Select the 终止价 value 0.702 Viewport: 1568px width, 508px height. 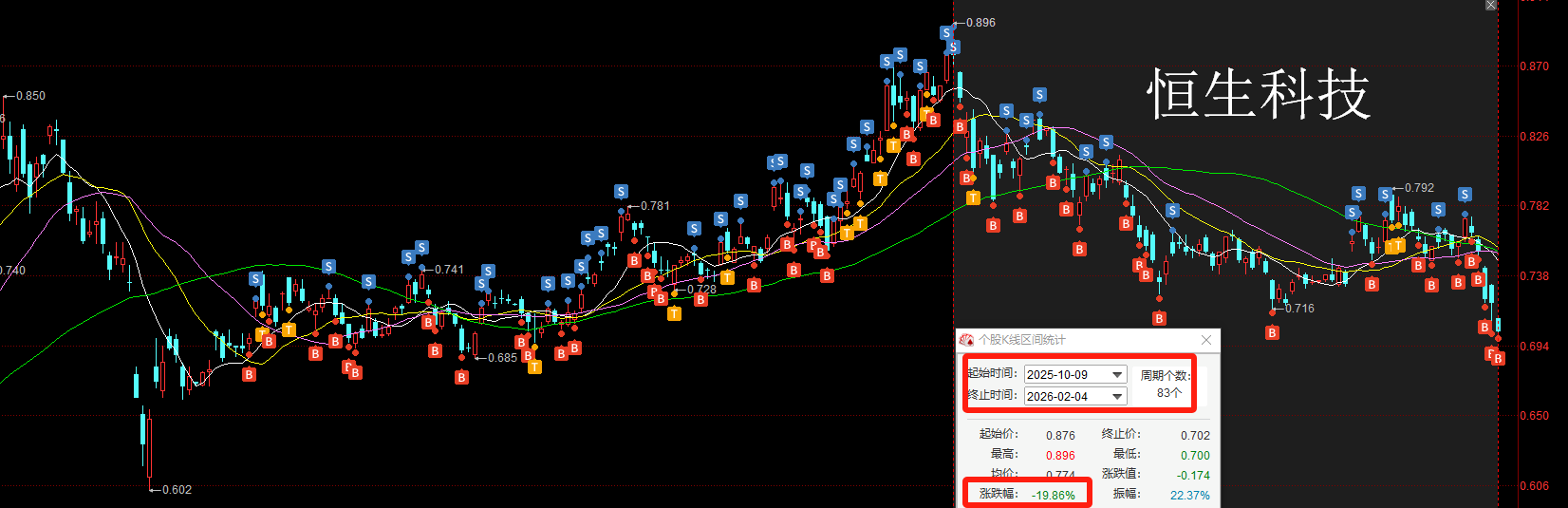(1195, 436)
